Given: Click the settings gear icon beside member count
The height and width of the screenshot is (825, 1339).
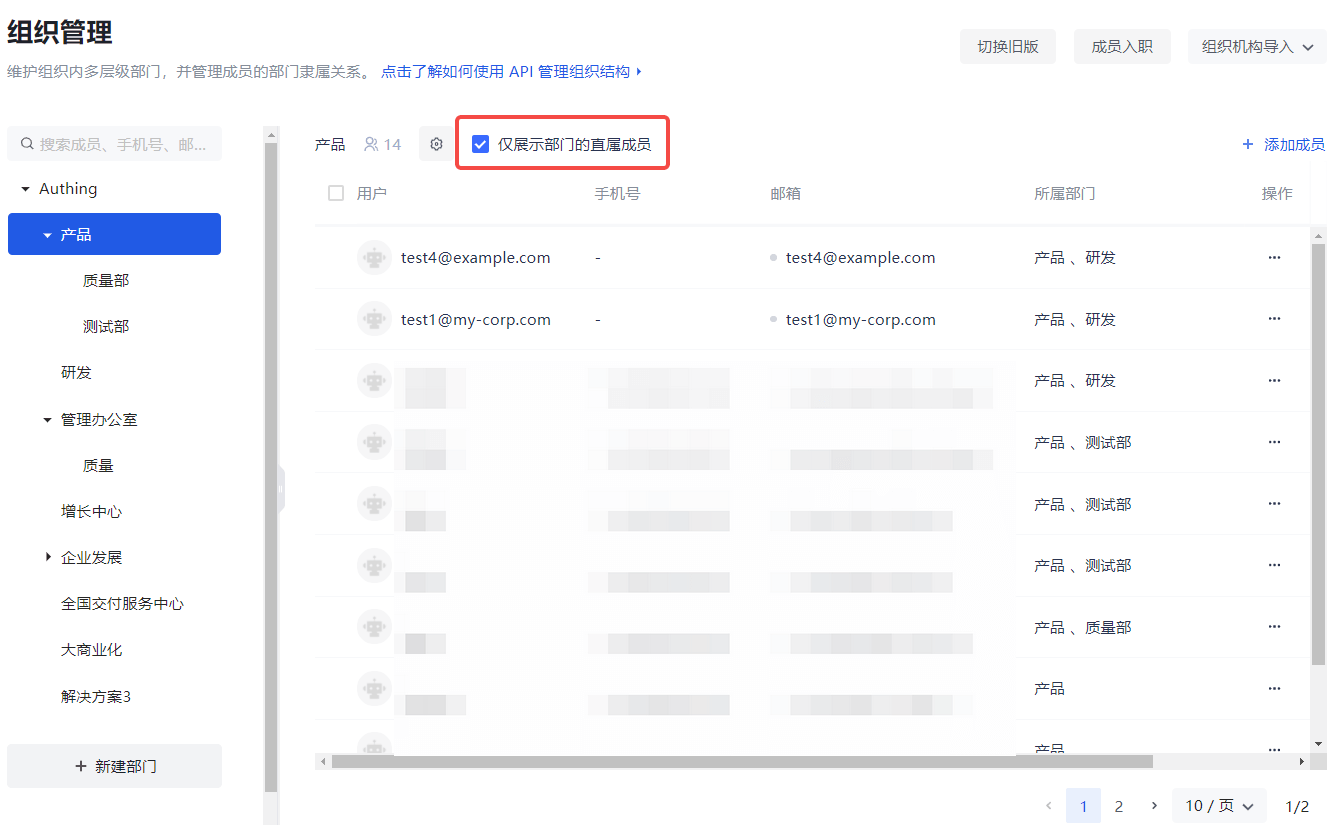Looking at the screenshot, I should coord(436,144).
